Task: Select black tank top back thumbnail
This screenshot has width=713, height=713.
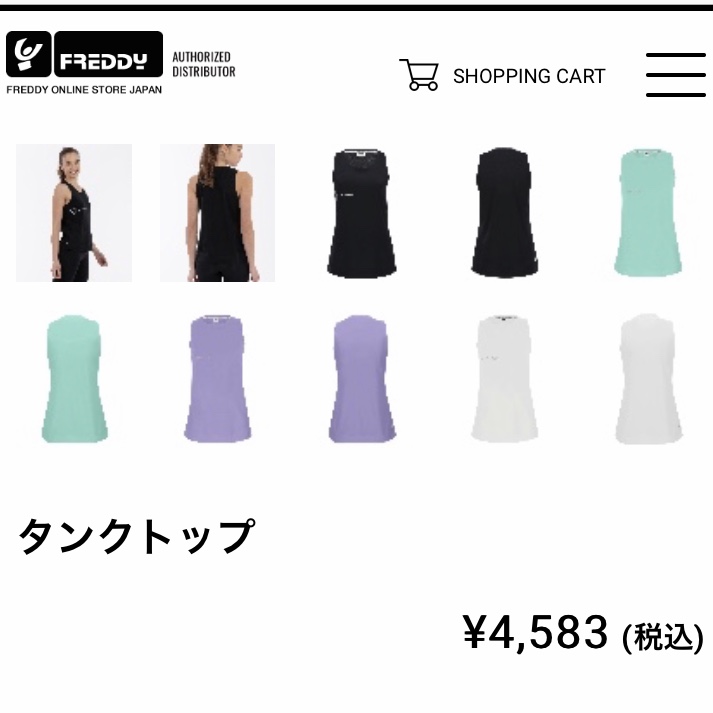Action: pyautogui.click(x=504, y=212)
